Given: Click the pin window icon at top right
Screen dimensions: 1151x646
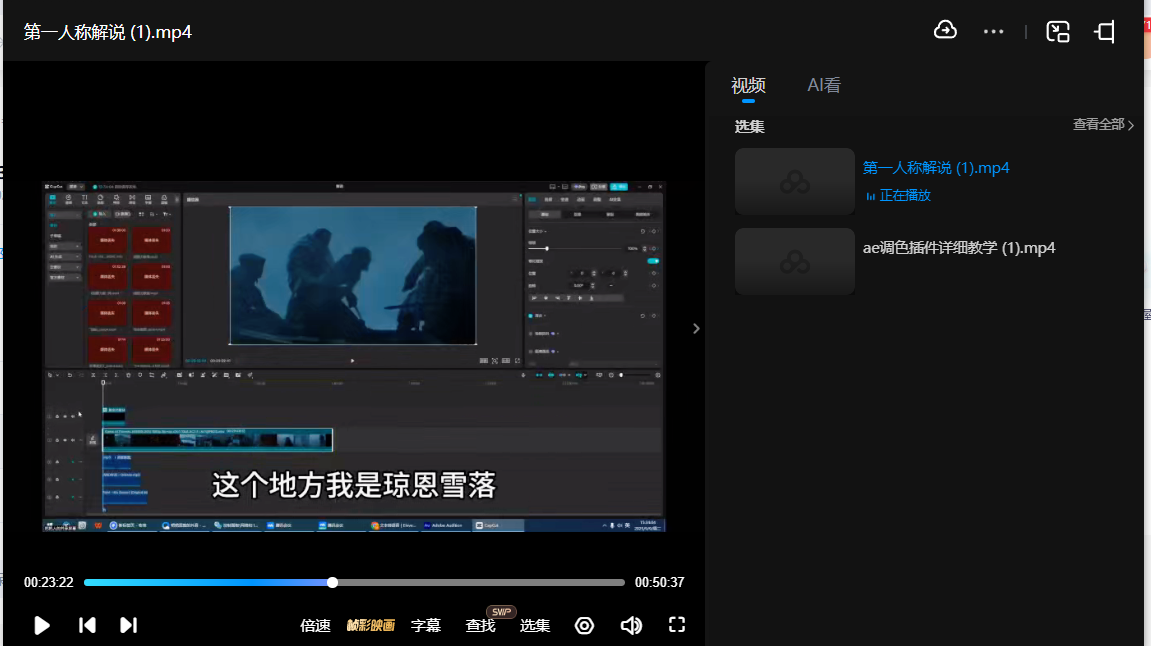Looking at the screenshot, I should (1105, 32).
